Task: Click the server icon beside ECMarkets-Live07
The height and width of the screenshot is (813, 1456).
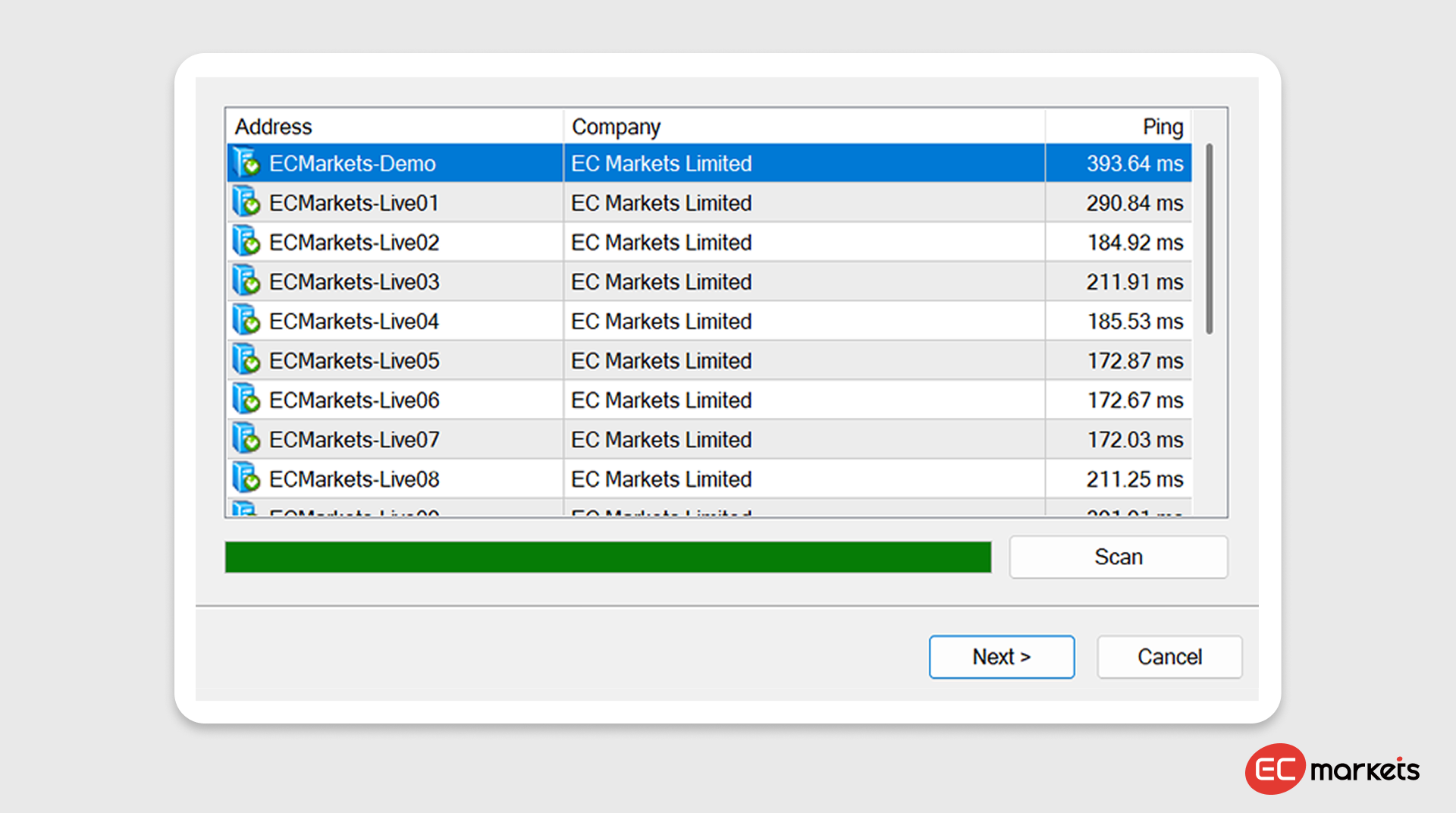Action: tap(246, 438)
